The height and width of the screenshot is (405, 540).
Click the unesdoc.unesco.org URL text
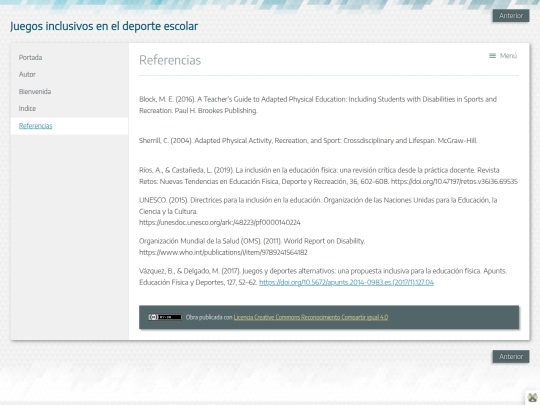tap(220, 222)
